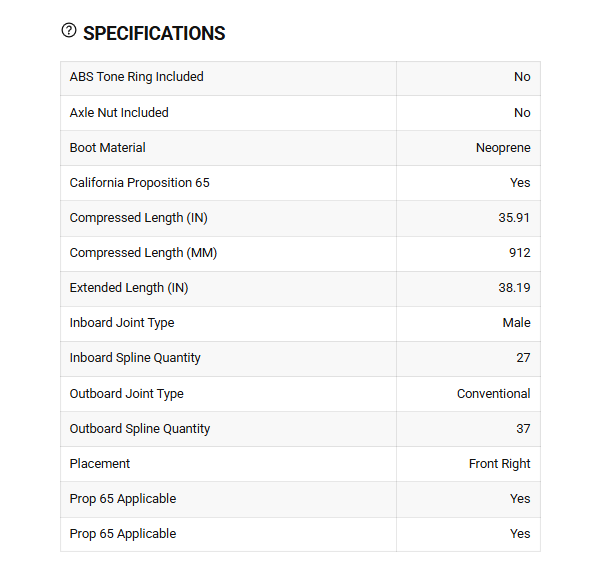596x576 pixels.
Task: Click the question mark help icon
Action: 69,30
